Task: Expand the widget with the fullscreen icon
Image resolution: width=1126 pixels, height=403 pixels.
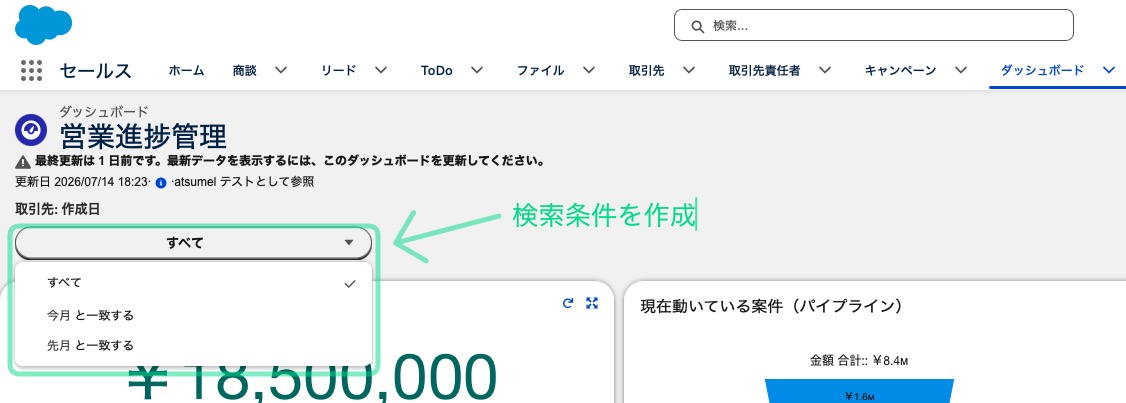Action: point(592,303)
